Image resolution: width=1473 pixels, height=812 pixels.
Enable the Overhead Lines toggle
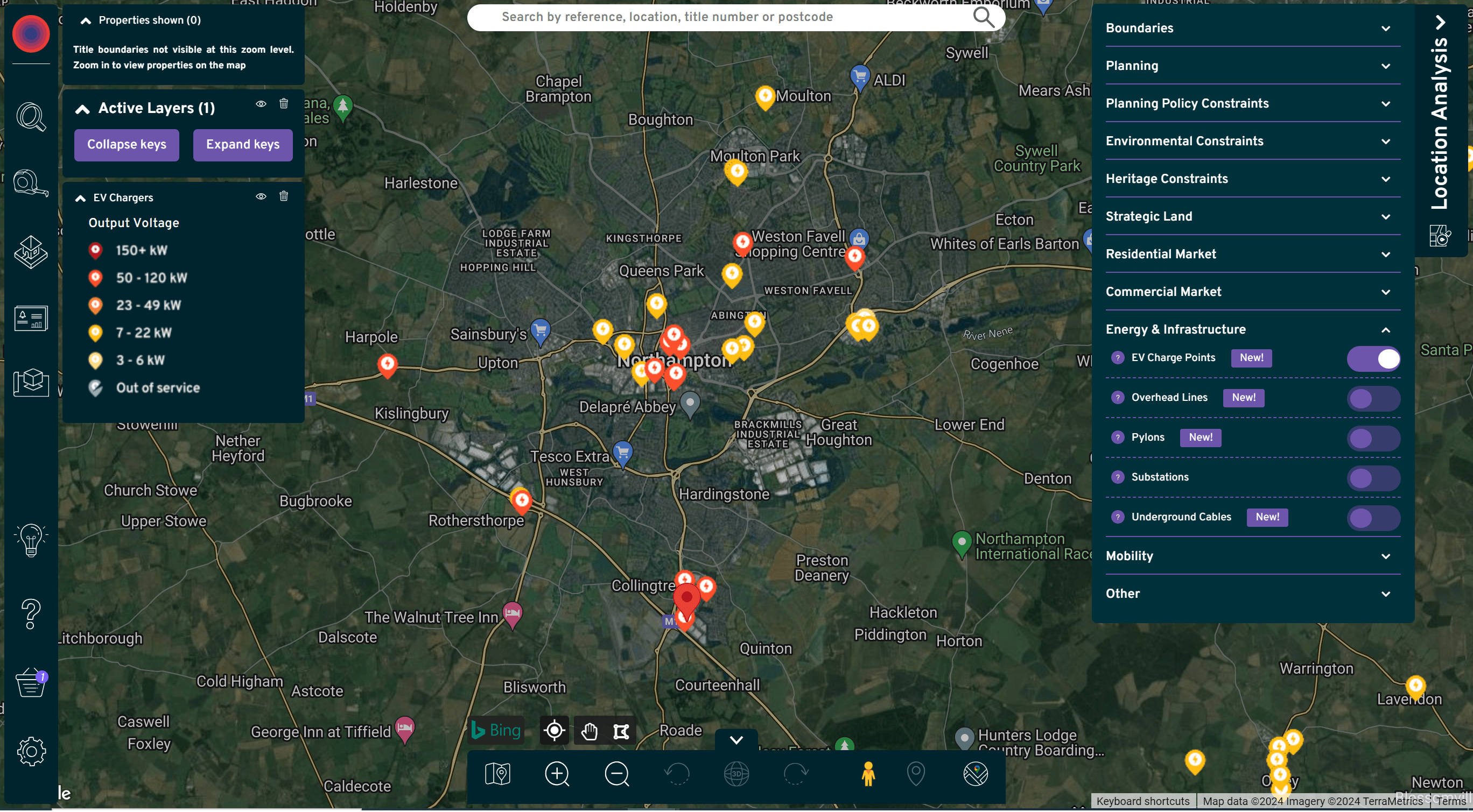coord(1373,399)
